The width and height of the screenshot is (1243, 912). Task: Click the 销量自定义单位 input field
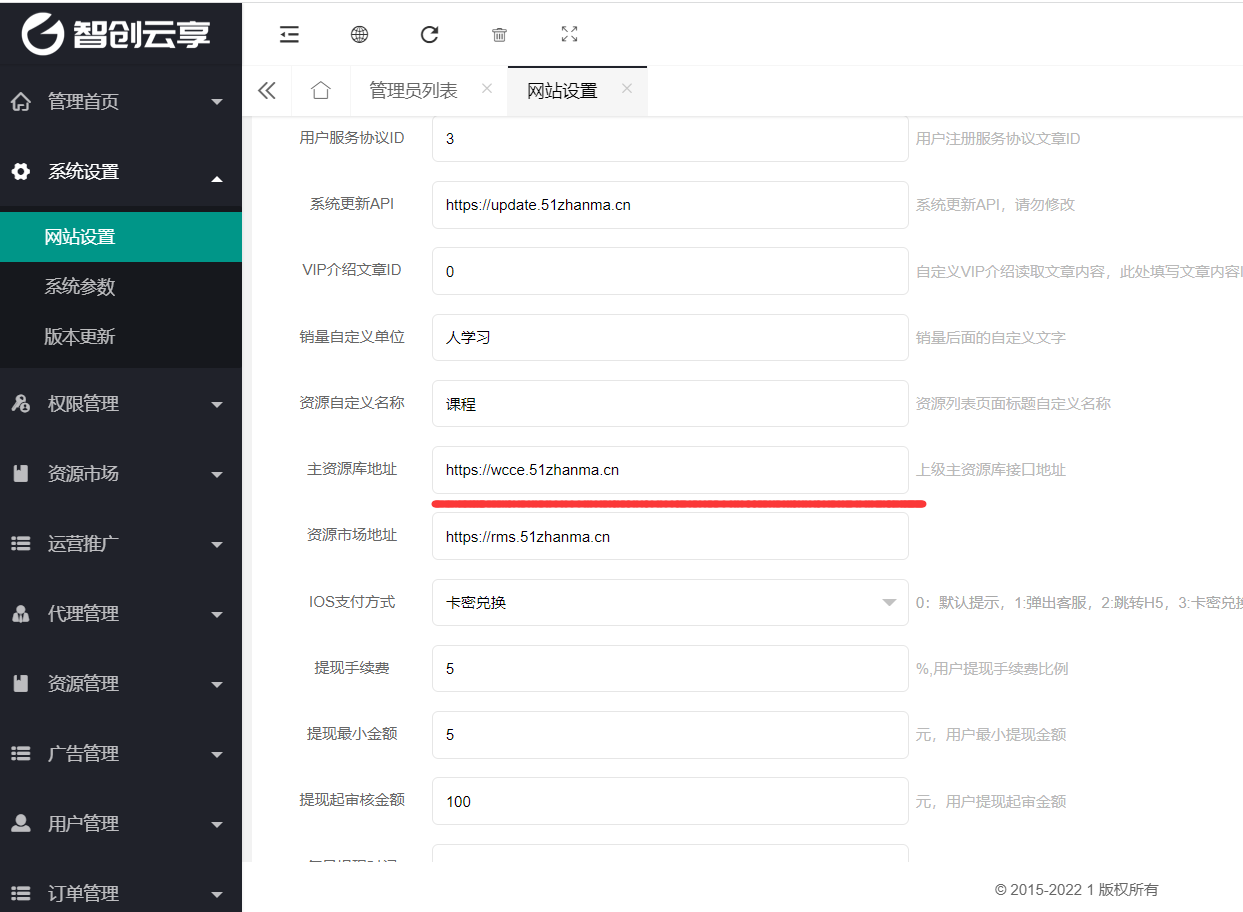click(670, 338)
